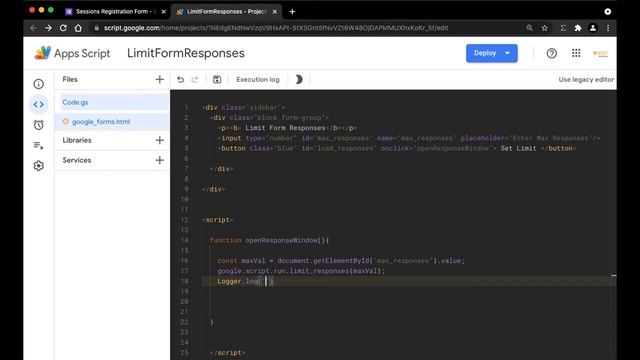Close the LimitFormResponses tab

[275, 12]
